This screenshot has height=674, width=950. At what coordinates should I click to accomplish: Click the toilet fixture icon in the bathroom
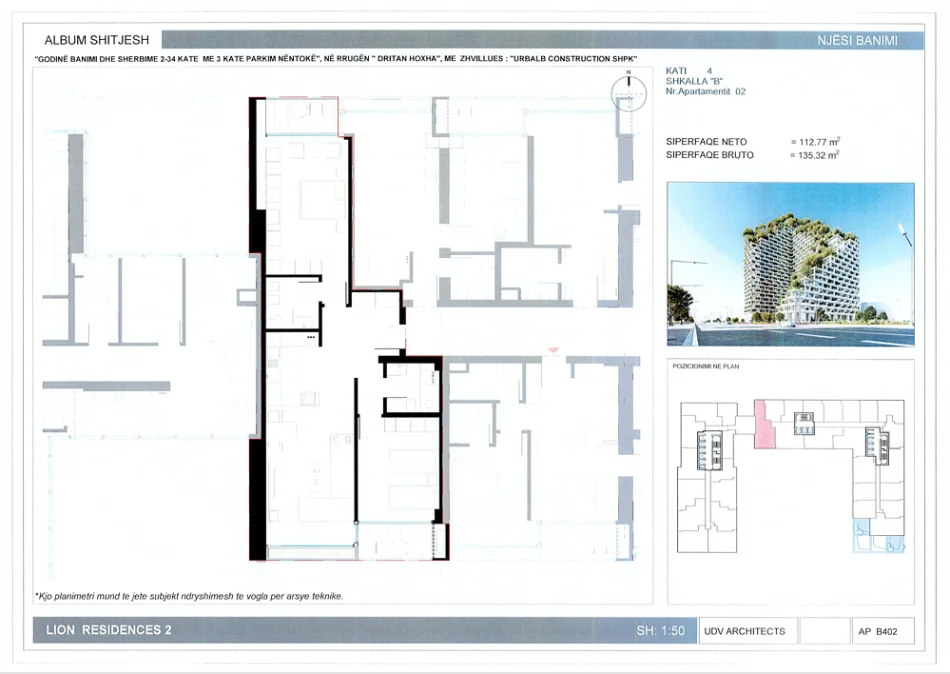coord(429,403)
